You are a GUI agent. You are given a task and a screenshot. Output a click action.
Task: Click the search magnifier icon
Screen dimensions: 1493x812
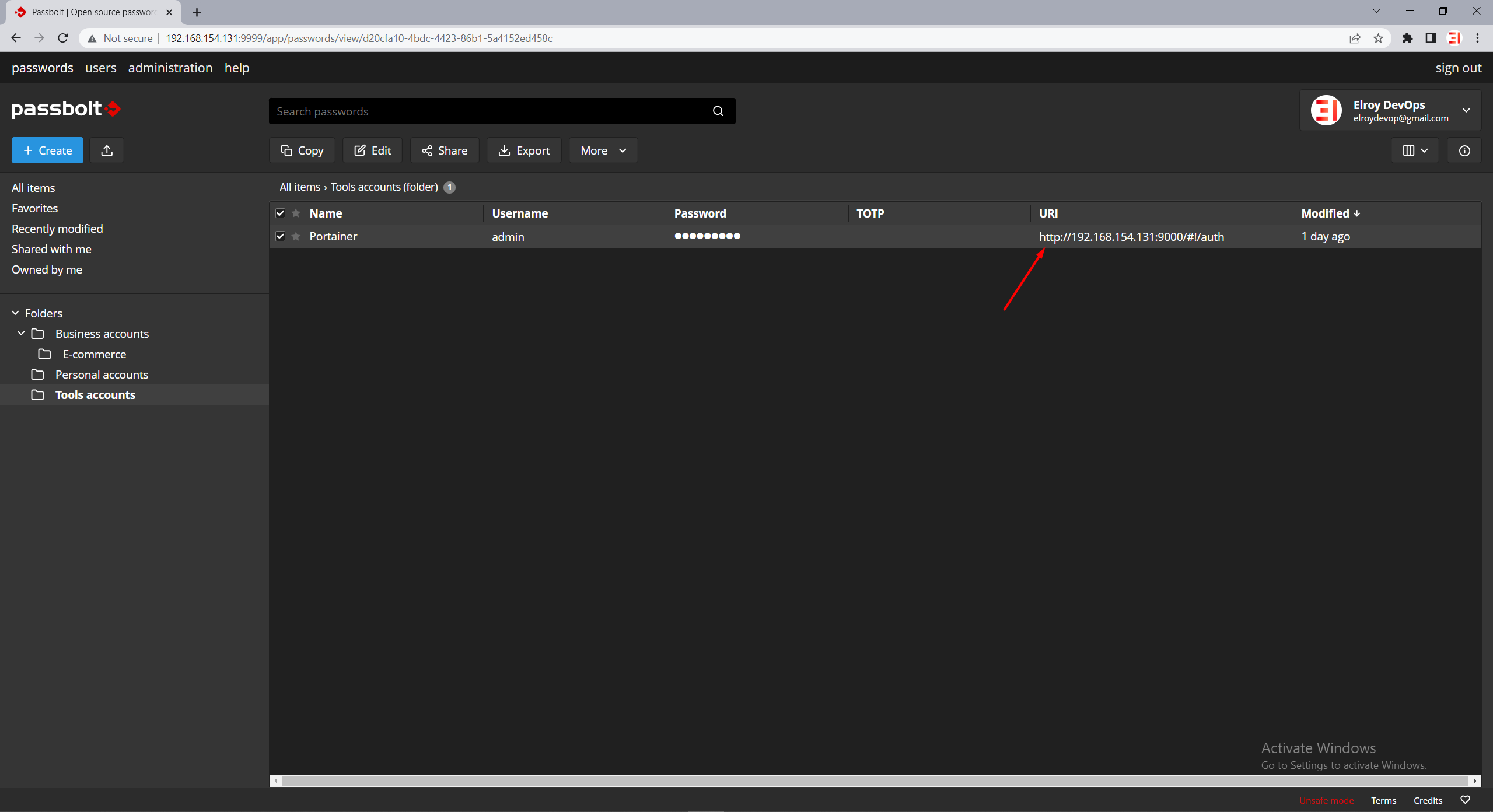718,111
